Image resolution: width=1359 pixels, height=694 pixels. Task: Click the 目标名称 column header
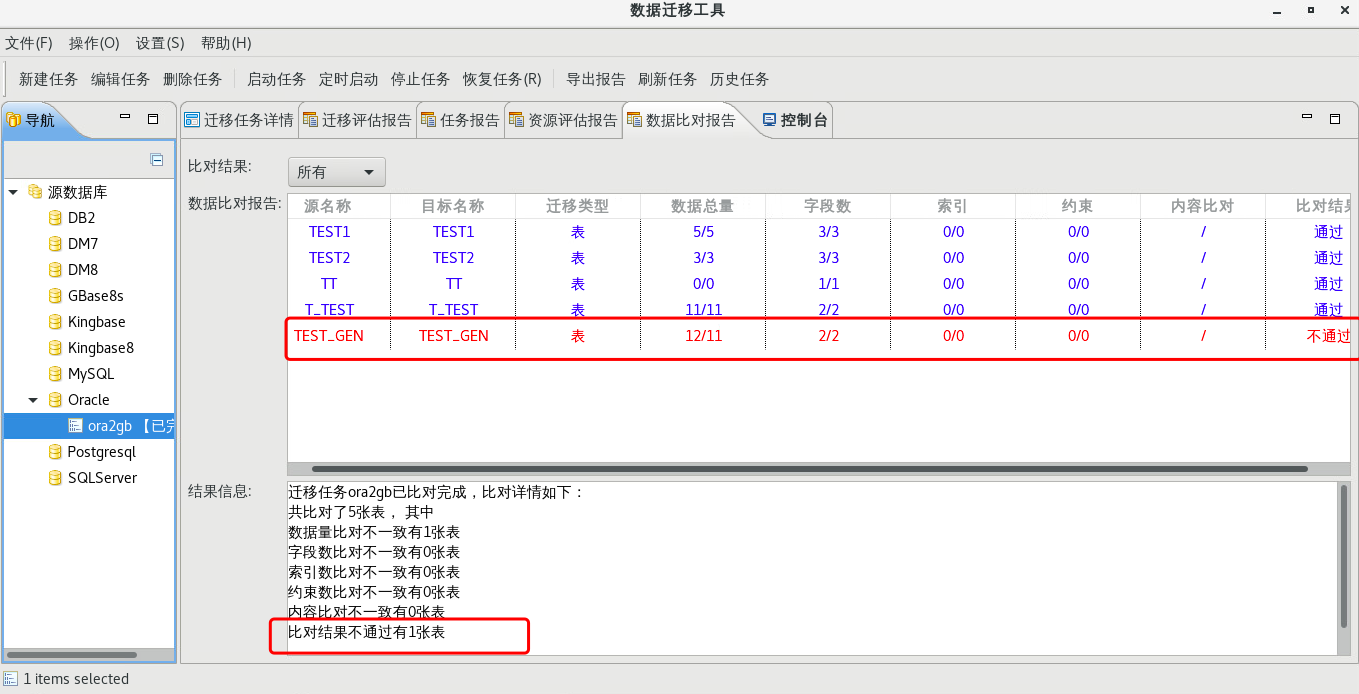coord(453,206)
